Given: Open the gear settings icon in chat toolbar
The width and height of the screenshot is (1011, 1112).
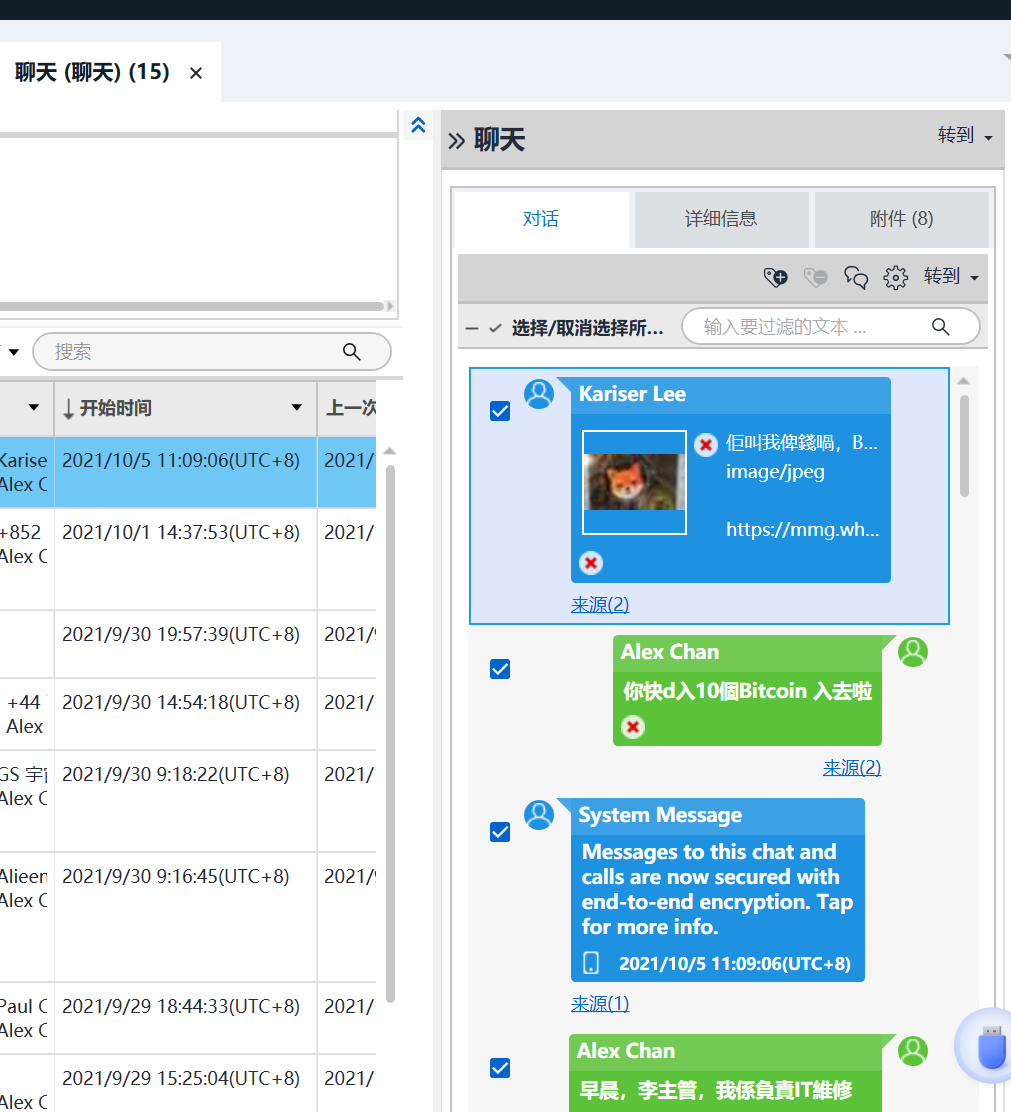Looking at the screenshot, I should 895,277.
